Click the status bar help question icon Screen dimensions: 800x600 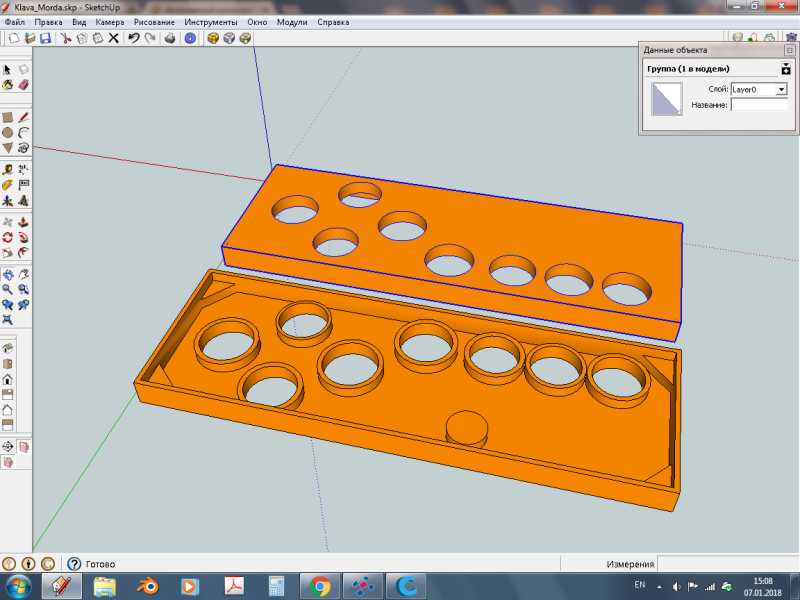pyautogui.click(x=74, y=564)
